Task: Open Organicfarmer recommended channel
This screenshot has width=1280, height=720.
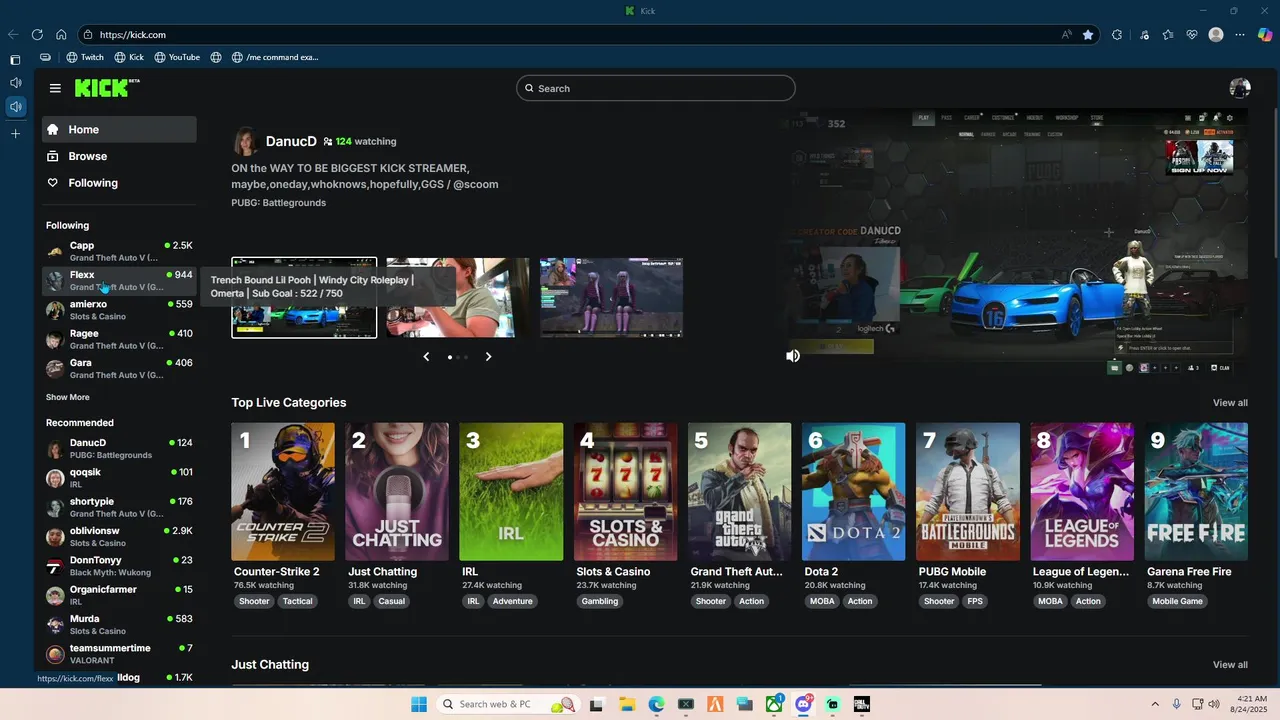Action: tap(119, 595)
